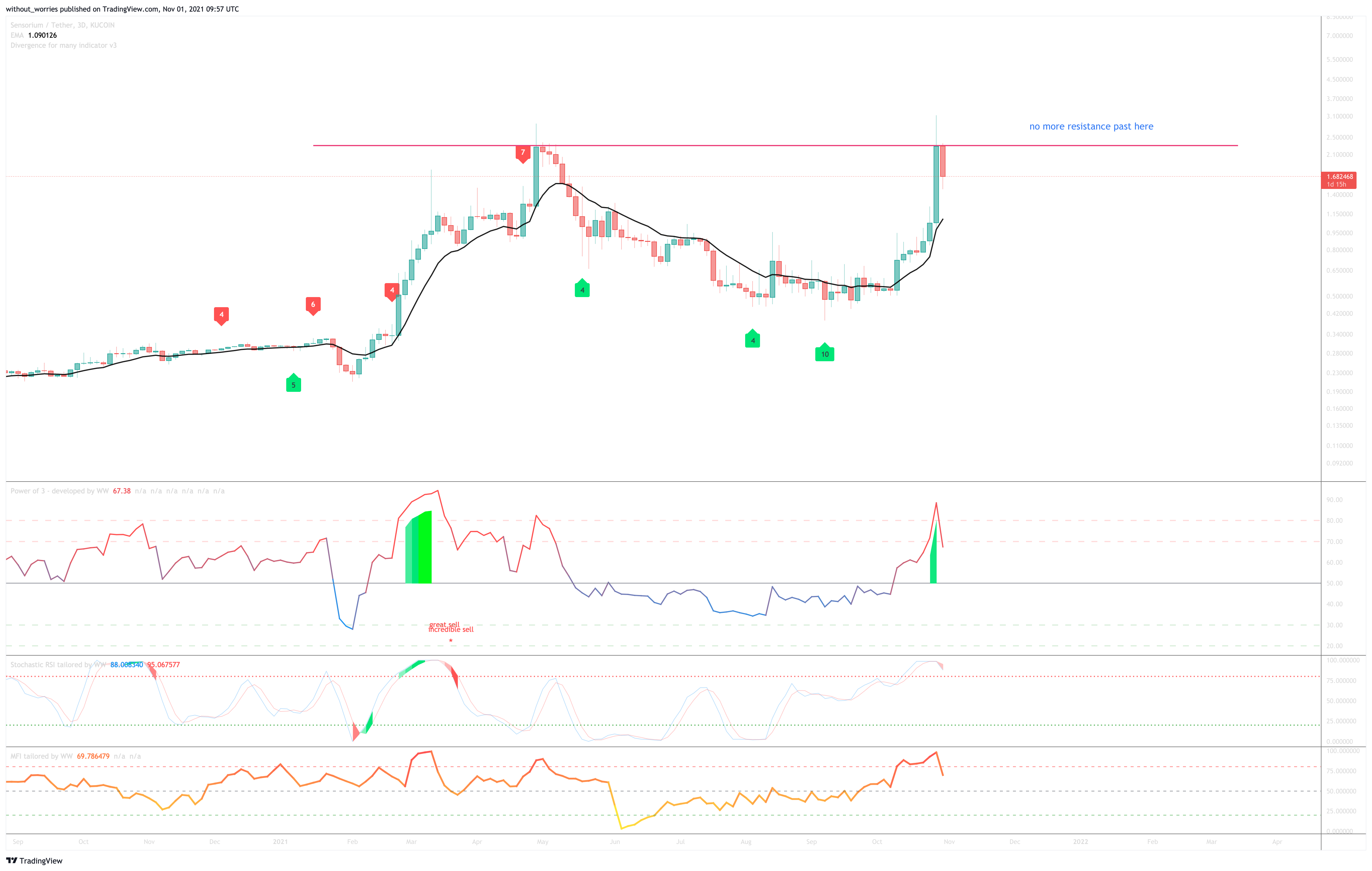Click the Jul label on time axis
This screenshot has height=871, width=1372.
680,842
